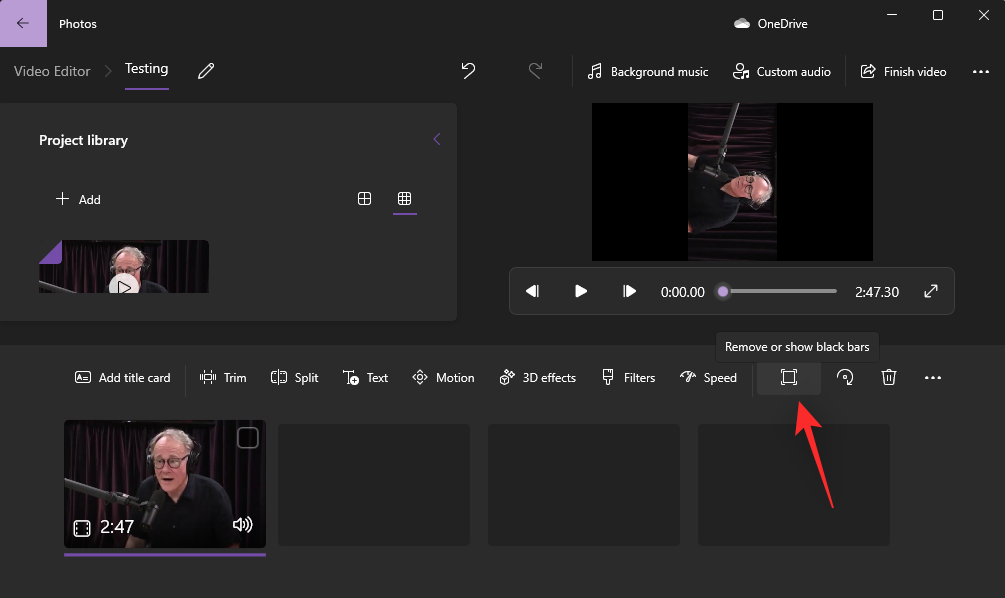Switch library to small thumbnails view
The image size is (1005, 598).
coord(404,199)
